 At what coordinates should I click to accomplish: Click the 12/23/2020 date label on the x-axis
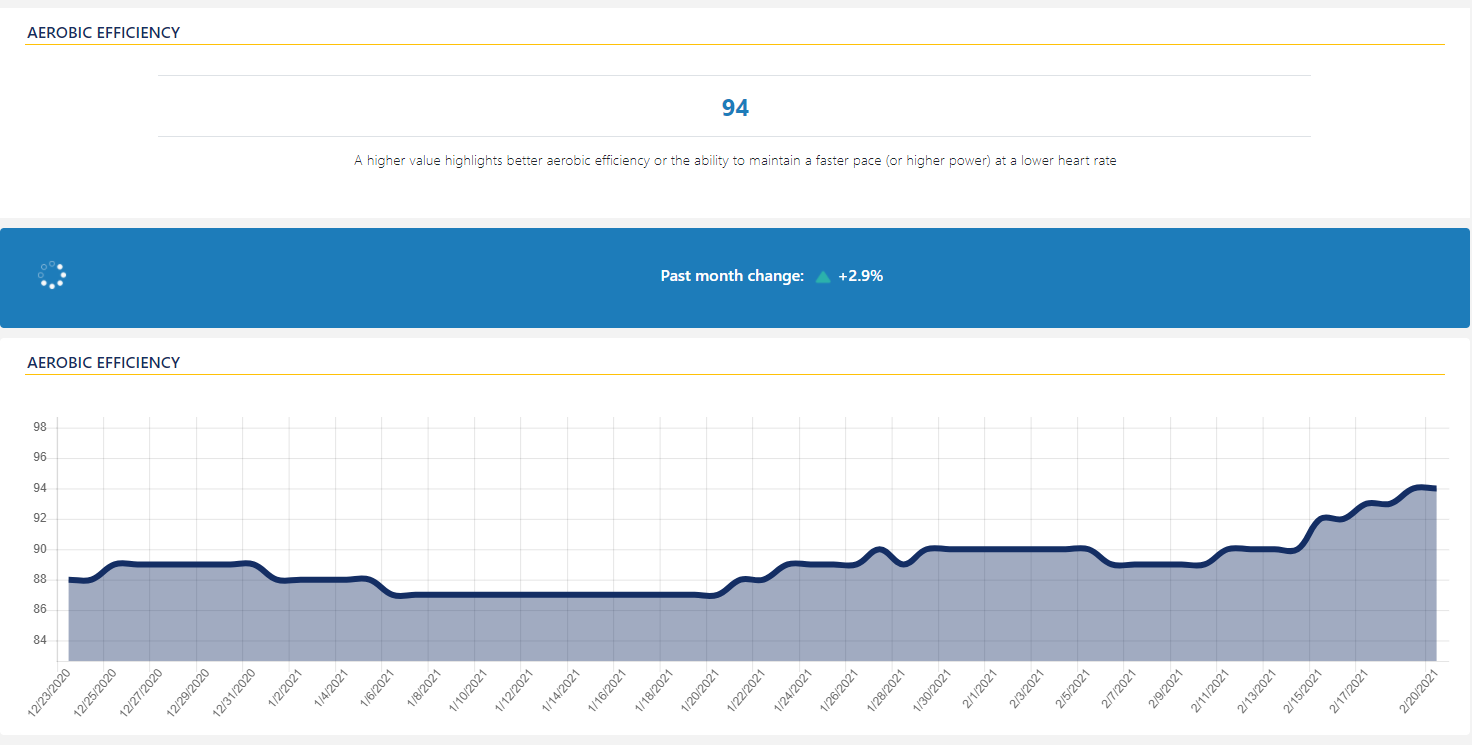click(48, 692)
